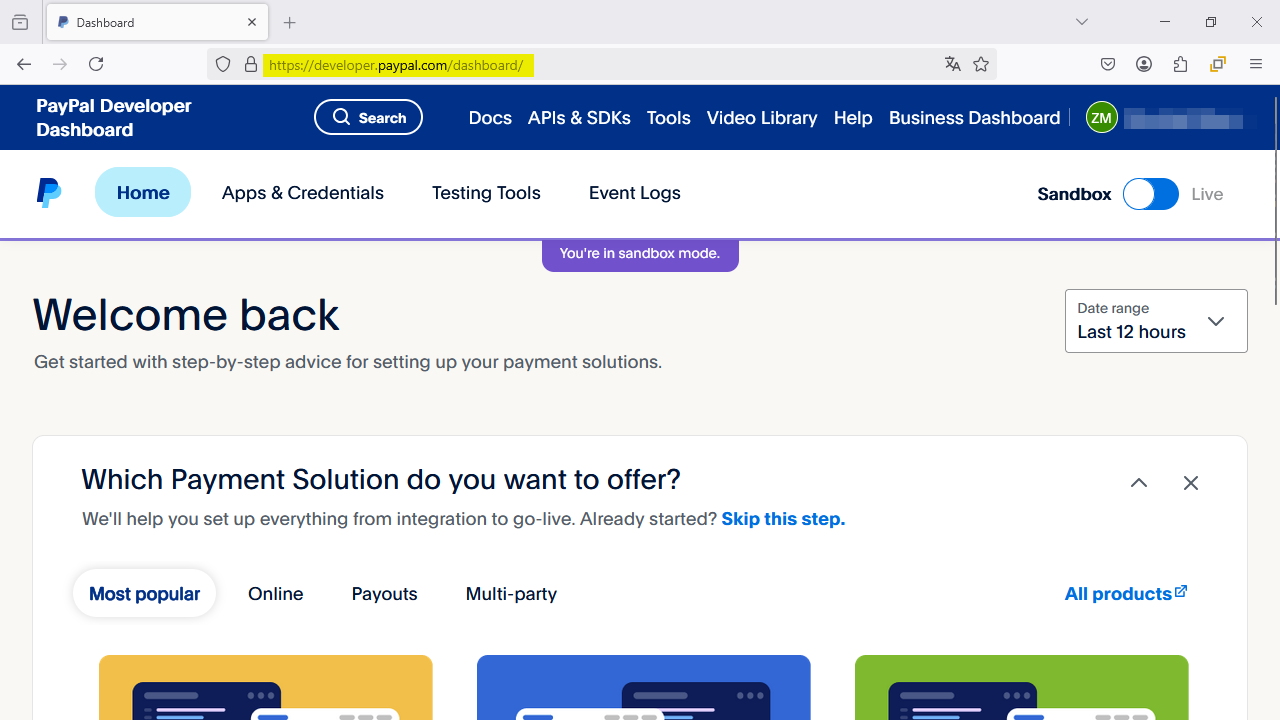Select the Multi-party filter tab
This screenshot has width=1280, height=720.
click(511, 594)
